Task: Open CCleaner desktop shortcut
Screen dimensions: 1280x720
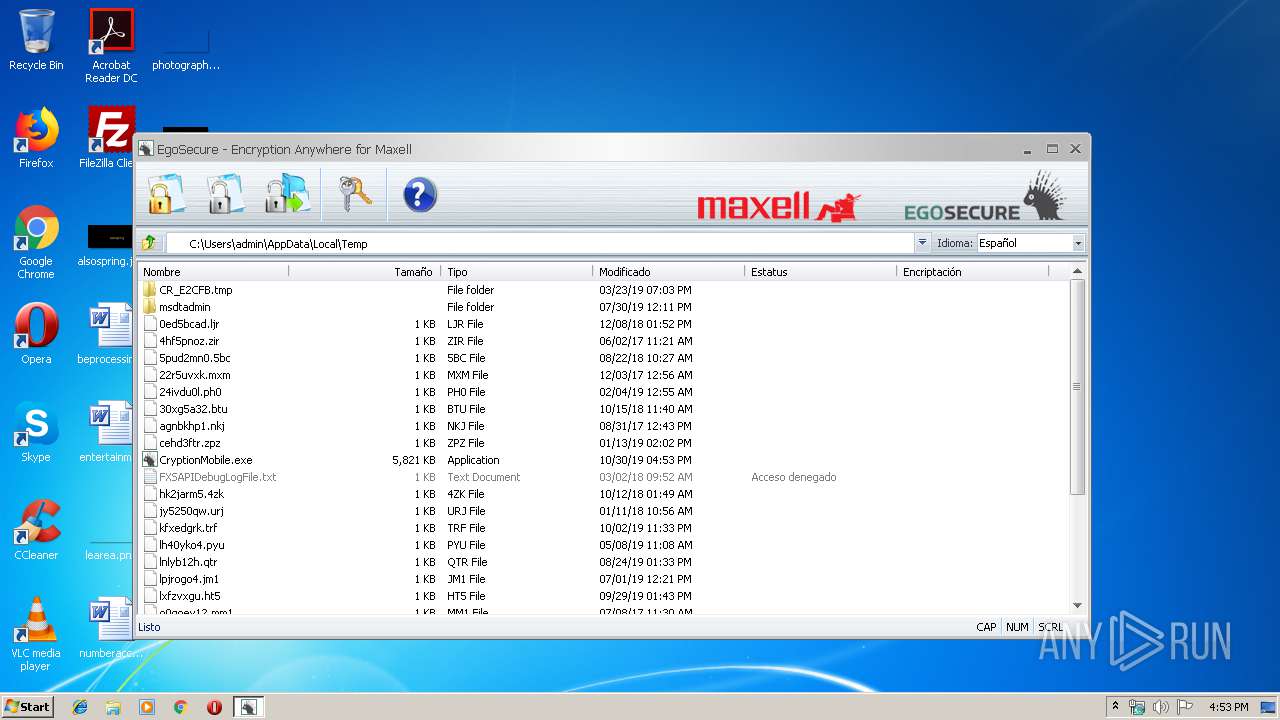Action: 36,530
